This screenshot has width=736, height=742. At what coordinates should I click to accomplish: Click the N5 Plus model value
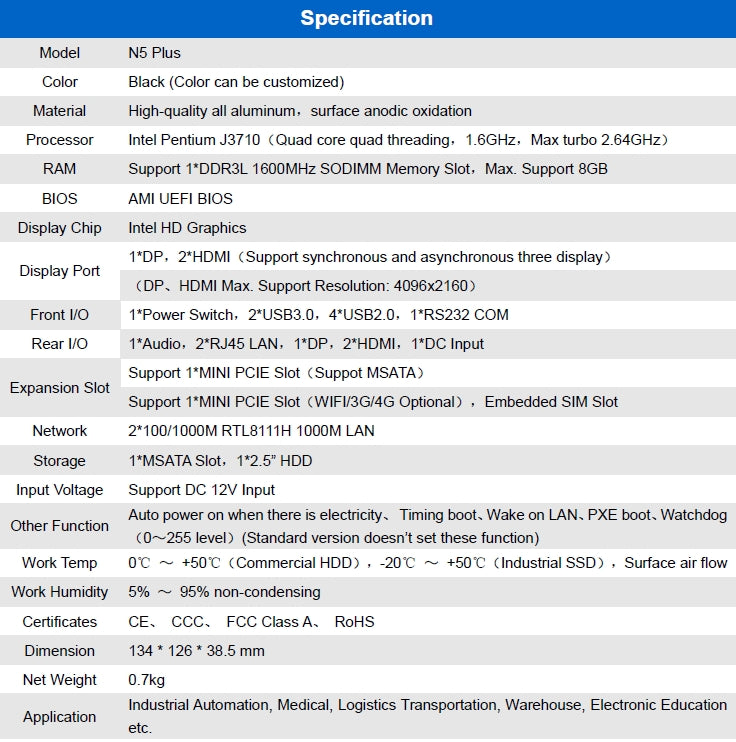coord(155,53)
